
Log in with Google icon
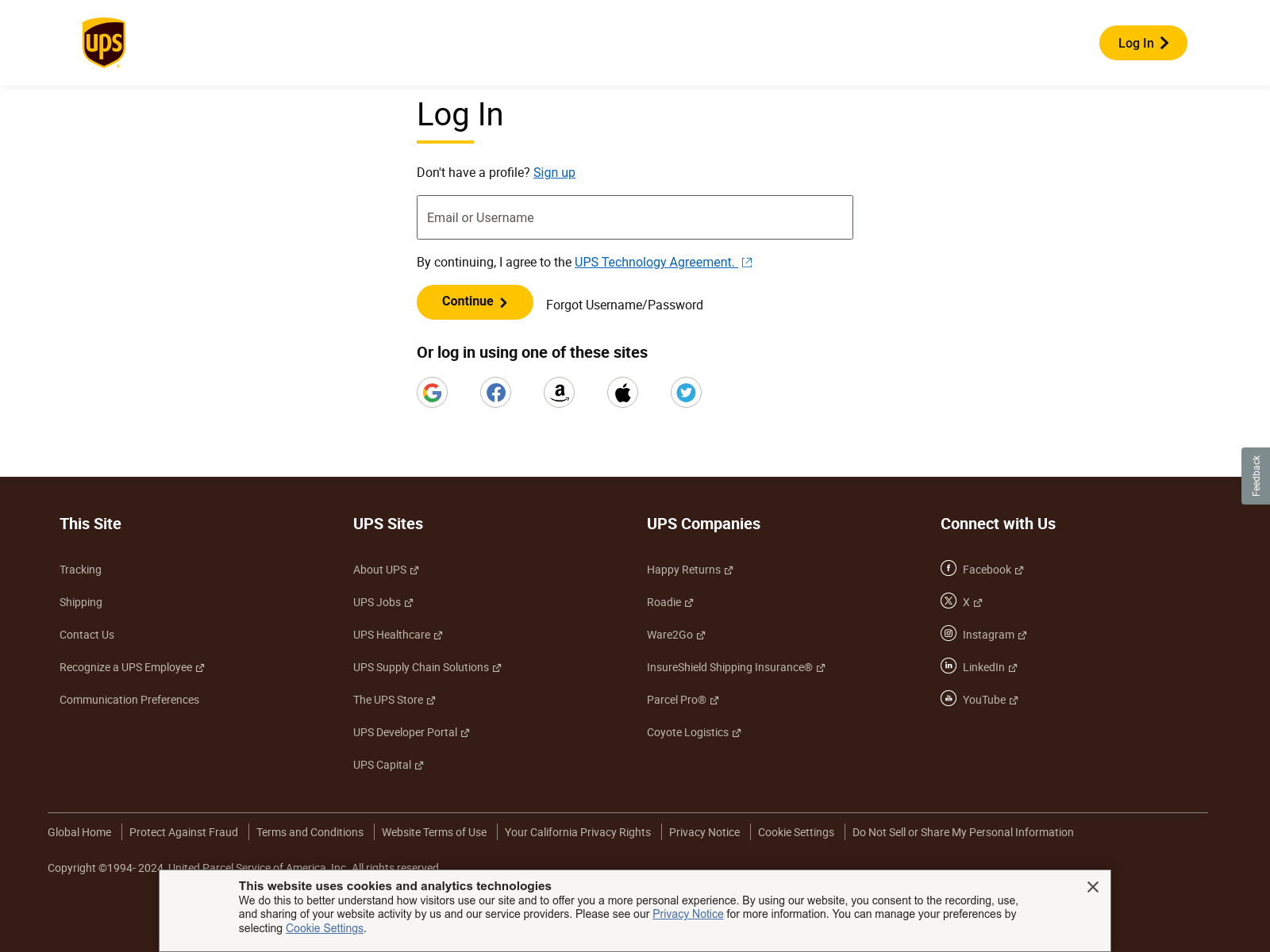433,393
